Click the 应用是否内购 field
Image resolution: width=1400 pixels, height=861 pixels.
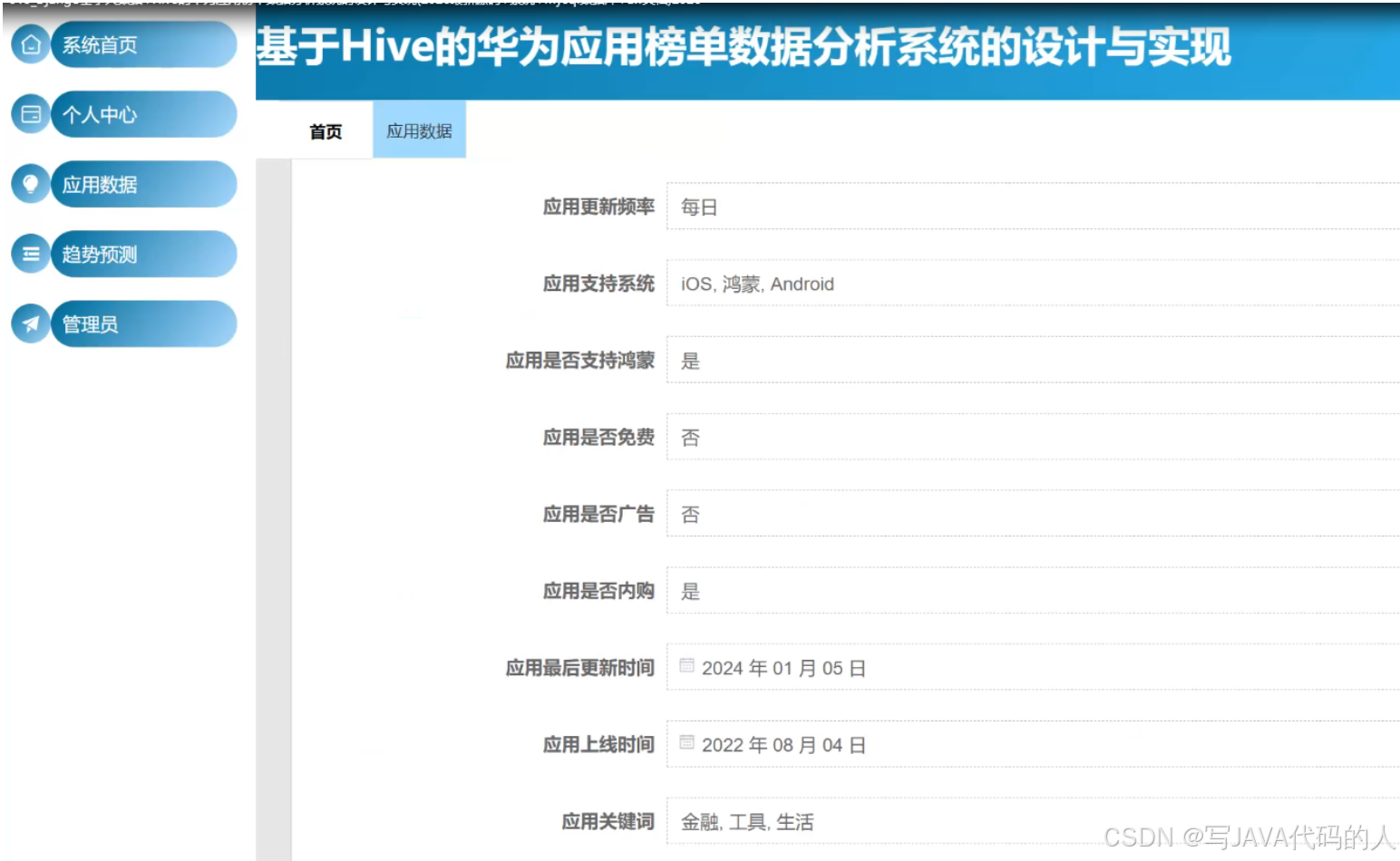(x=1033, y=591)
